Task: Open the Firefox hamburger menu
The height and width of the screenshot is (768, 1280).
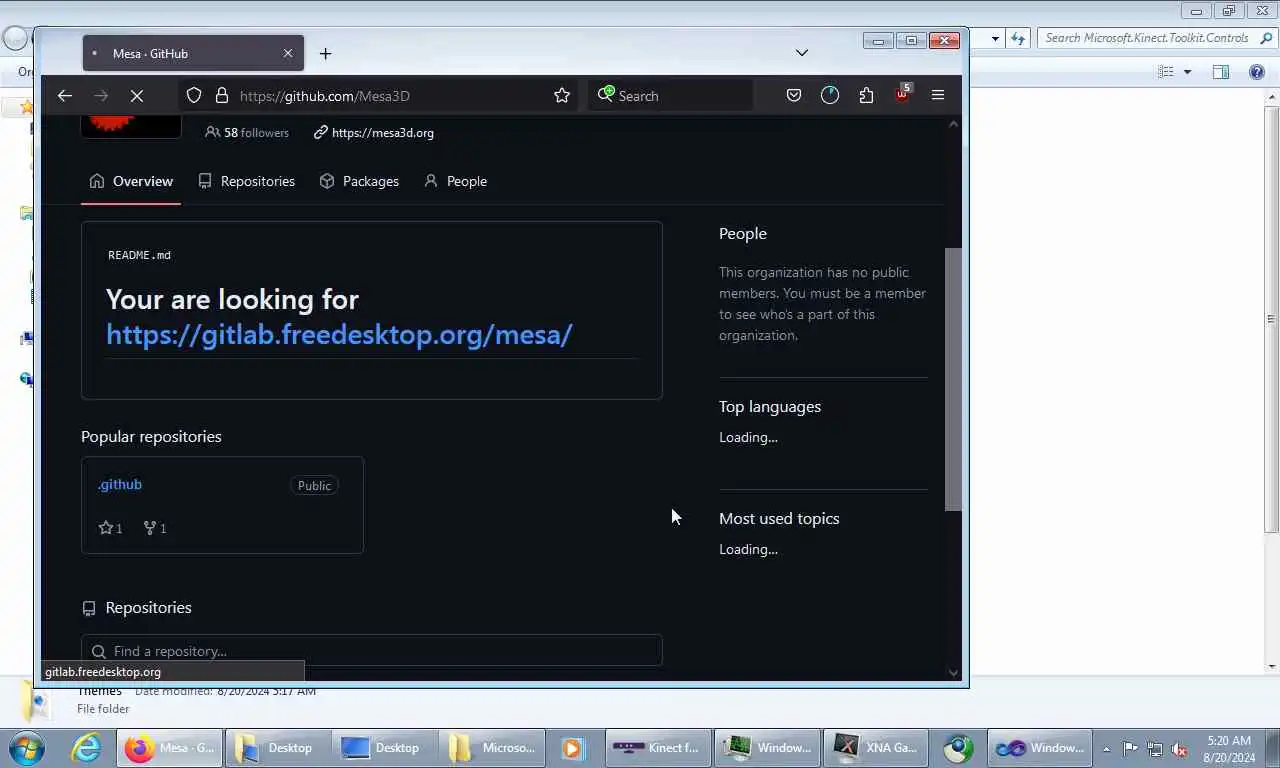Action: tap(938, 96)
